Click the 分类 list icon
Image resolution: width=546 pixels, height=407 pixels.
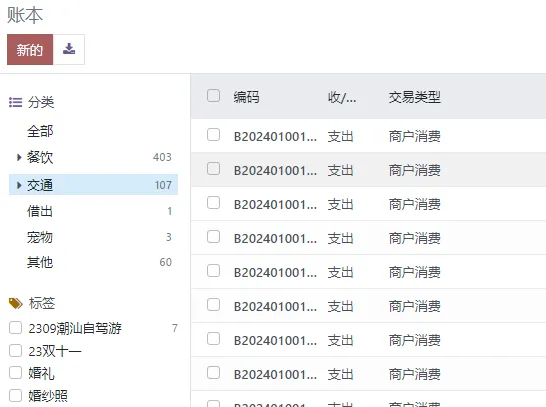click(15, 102)
